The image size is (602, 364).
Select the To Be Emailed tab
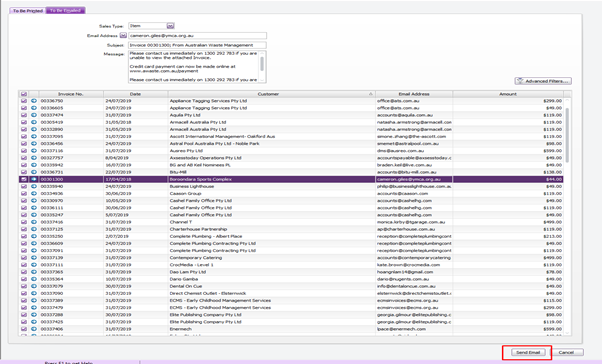click(x=65, y=10)
